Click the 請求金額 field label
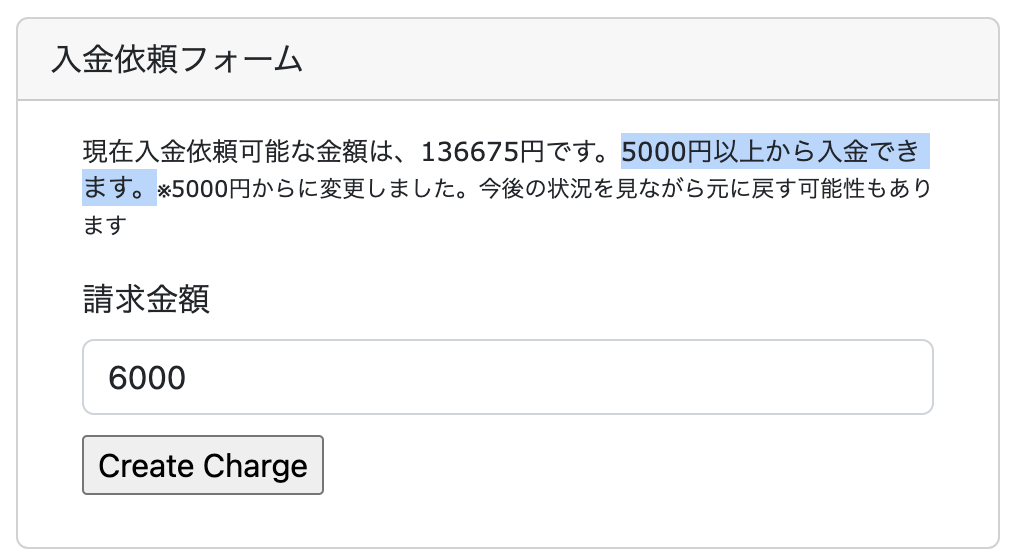 pos(146,299)
